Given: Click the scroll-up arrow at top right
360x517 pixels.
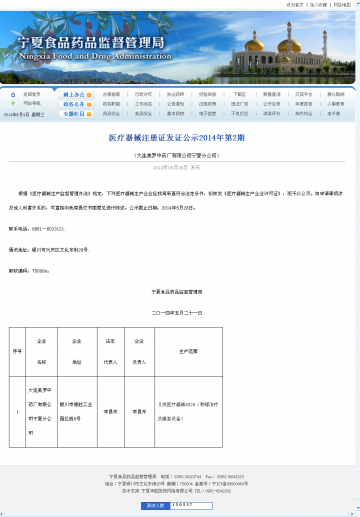Looking at the screenshot, I should pyautogui.click(x=358, y=3).
